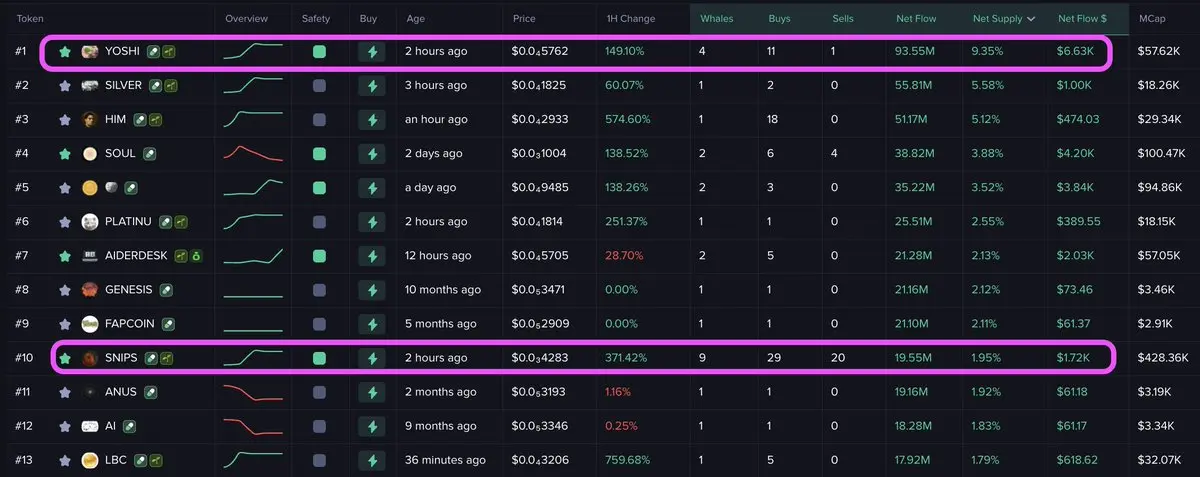Screen dimensions: 1200x477
Task: Open the FAPCOIN token name link
Action: click(130, 324)
